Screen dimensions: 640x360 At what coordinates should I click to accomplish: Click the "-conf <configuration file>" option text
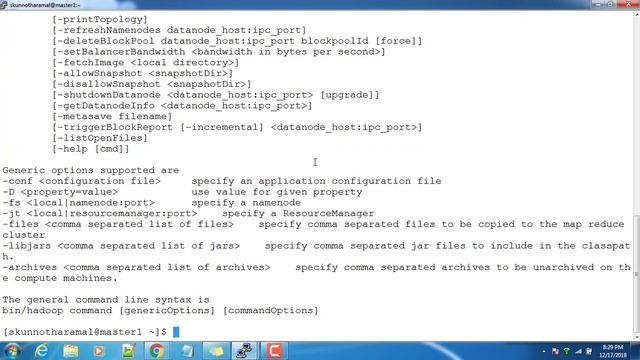coord(82,181)
